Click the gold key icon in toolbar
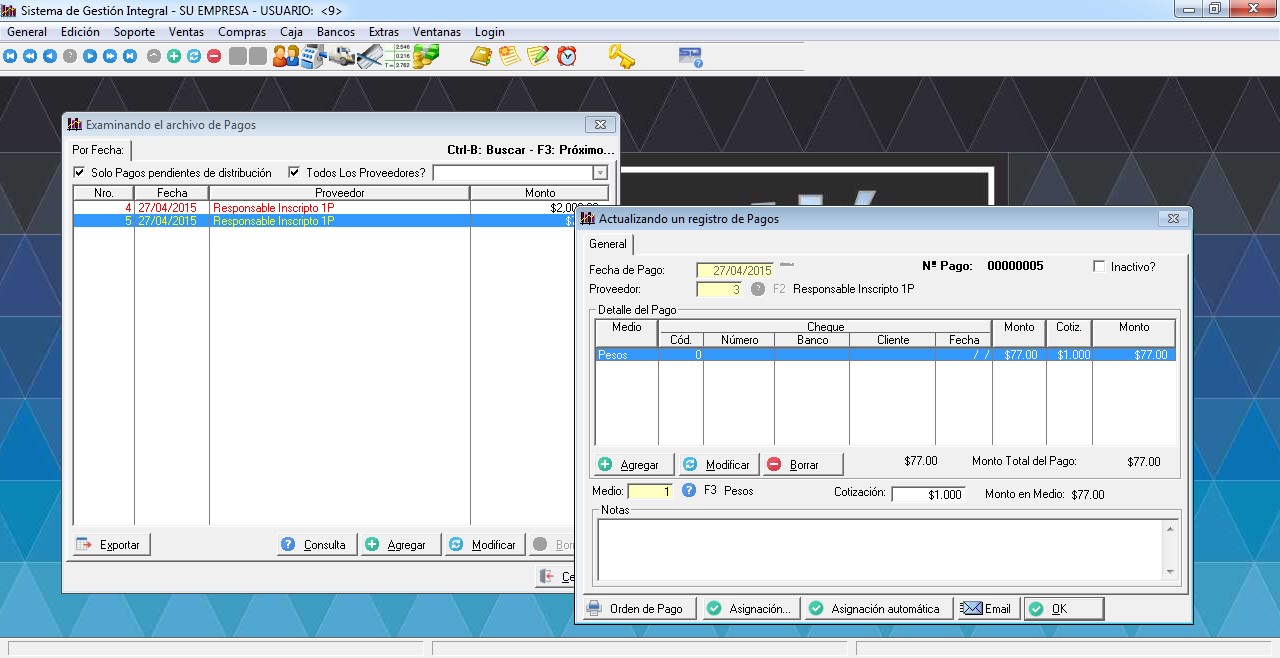The image size is (1280, 658). pyautogui.click(x=621, y=57)
